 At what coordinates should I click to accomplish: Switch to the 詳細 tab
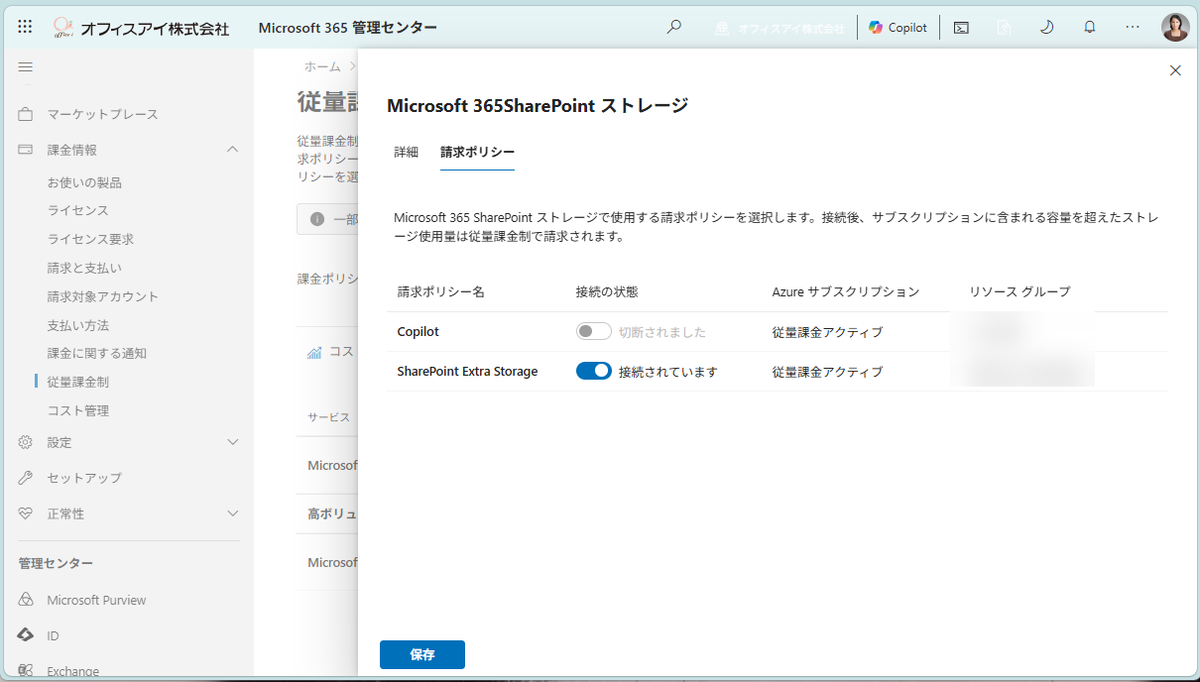pos(406,152)
